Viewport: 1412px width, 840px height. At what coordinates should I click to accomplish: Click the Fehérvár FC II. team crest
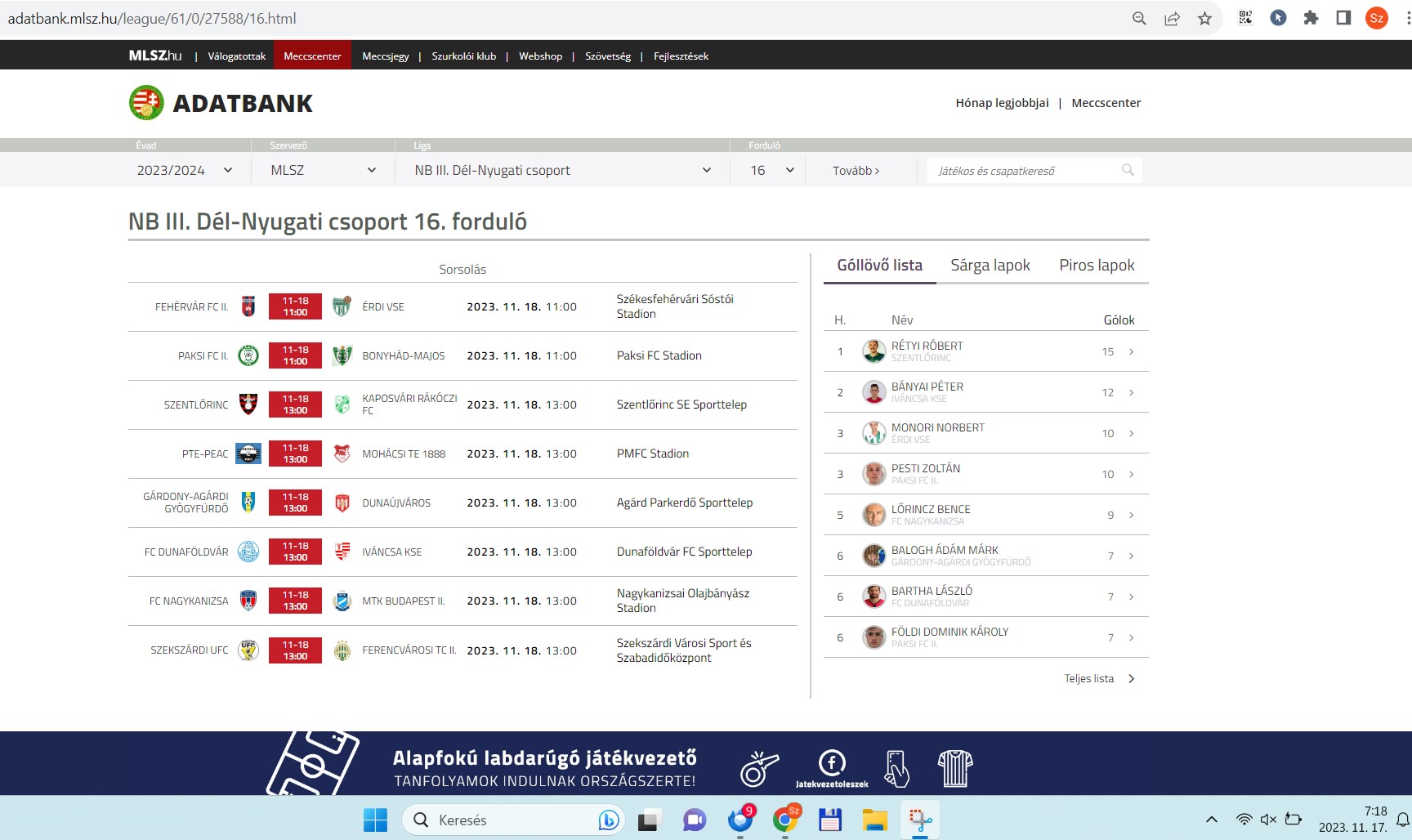pos(248,306)
